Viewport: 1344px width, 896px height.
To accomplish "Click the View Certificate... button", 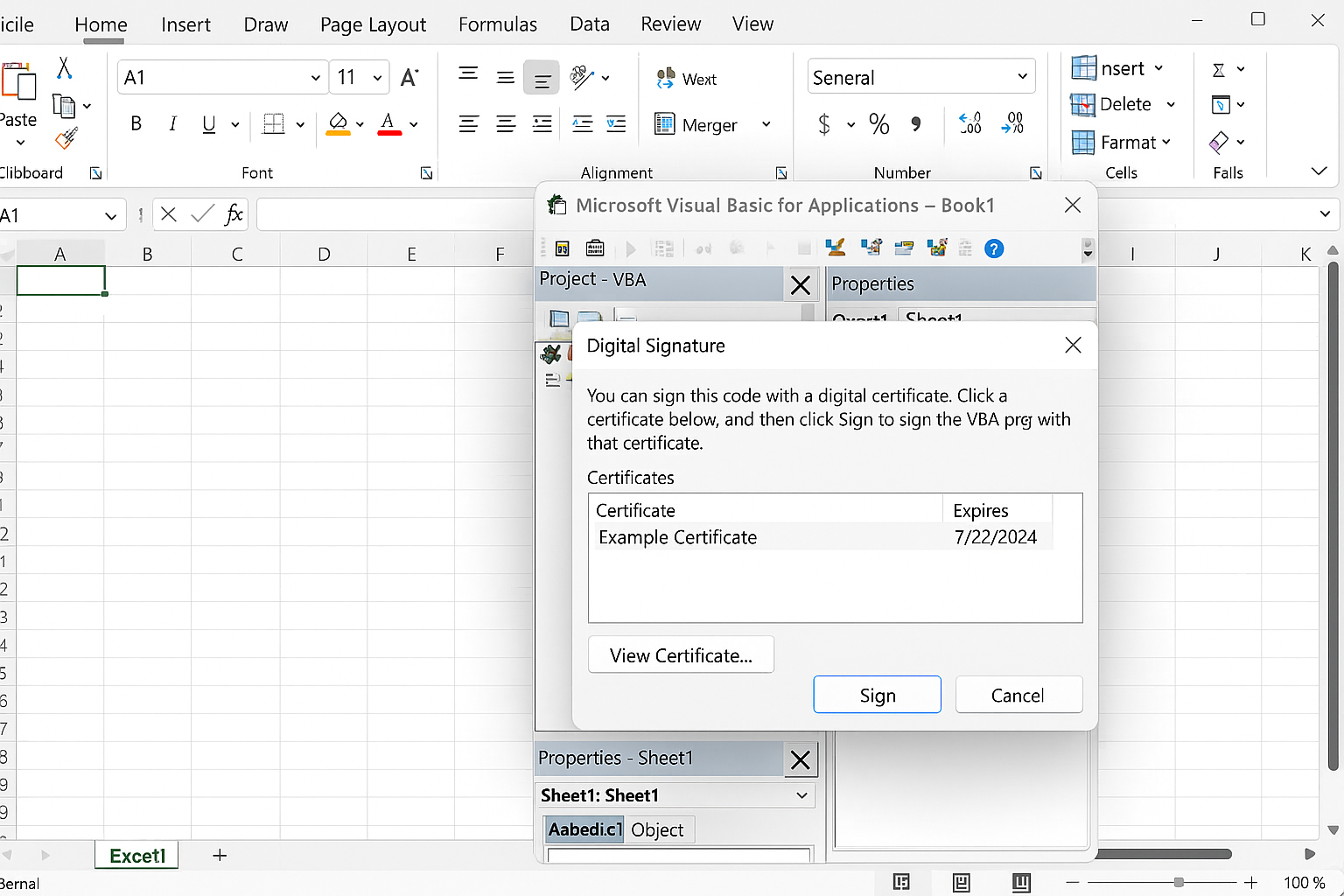I will pyautogui.click(x=681, y=655).
